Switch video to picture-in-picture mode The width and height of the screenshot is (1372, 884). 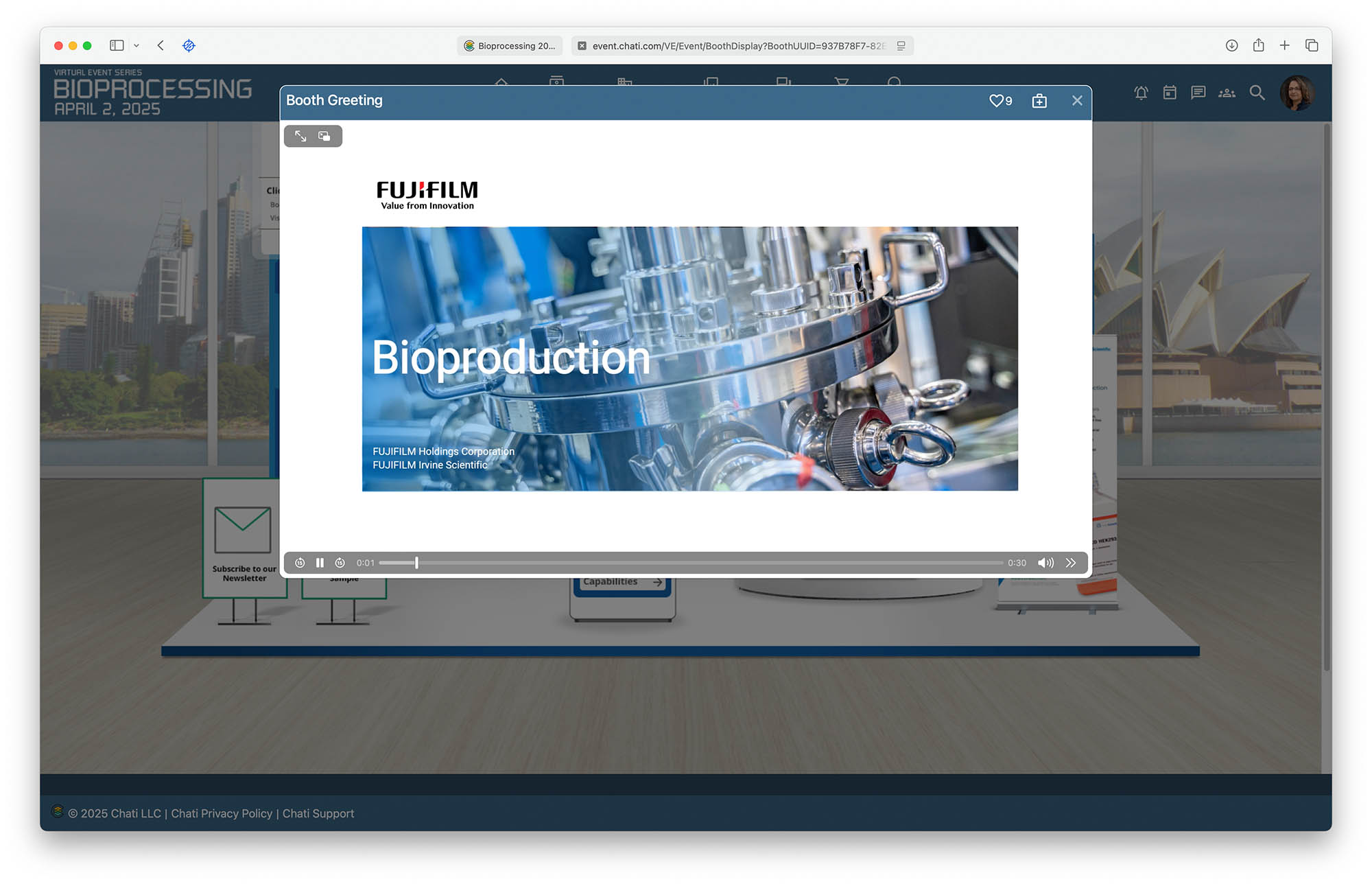[x=324, y=136]
